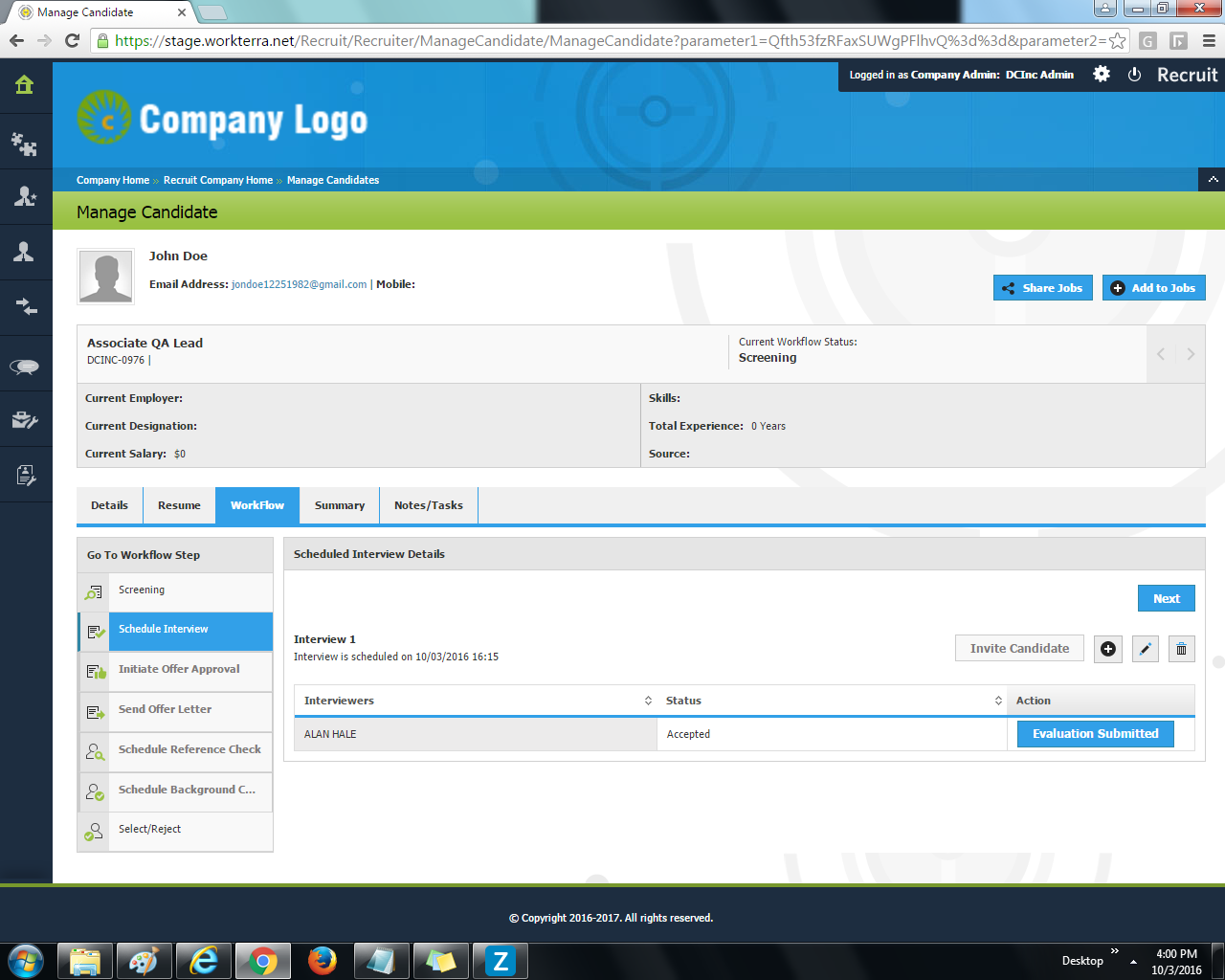Open settings gear icon in header
This screenshot has width=1225, height=980.
1102,75
